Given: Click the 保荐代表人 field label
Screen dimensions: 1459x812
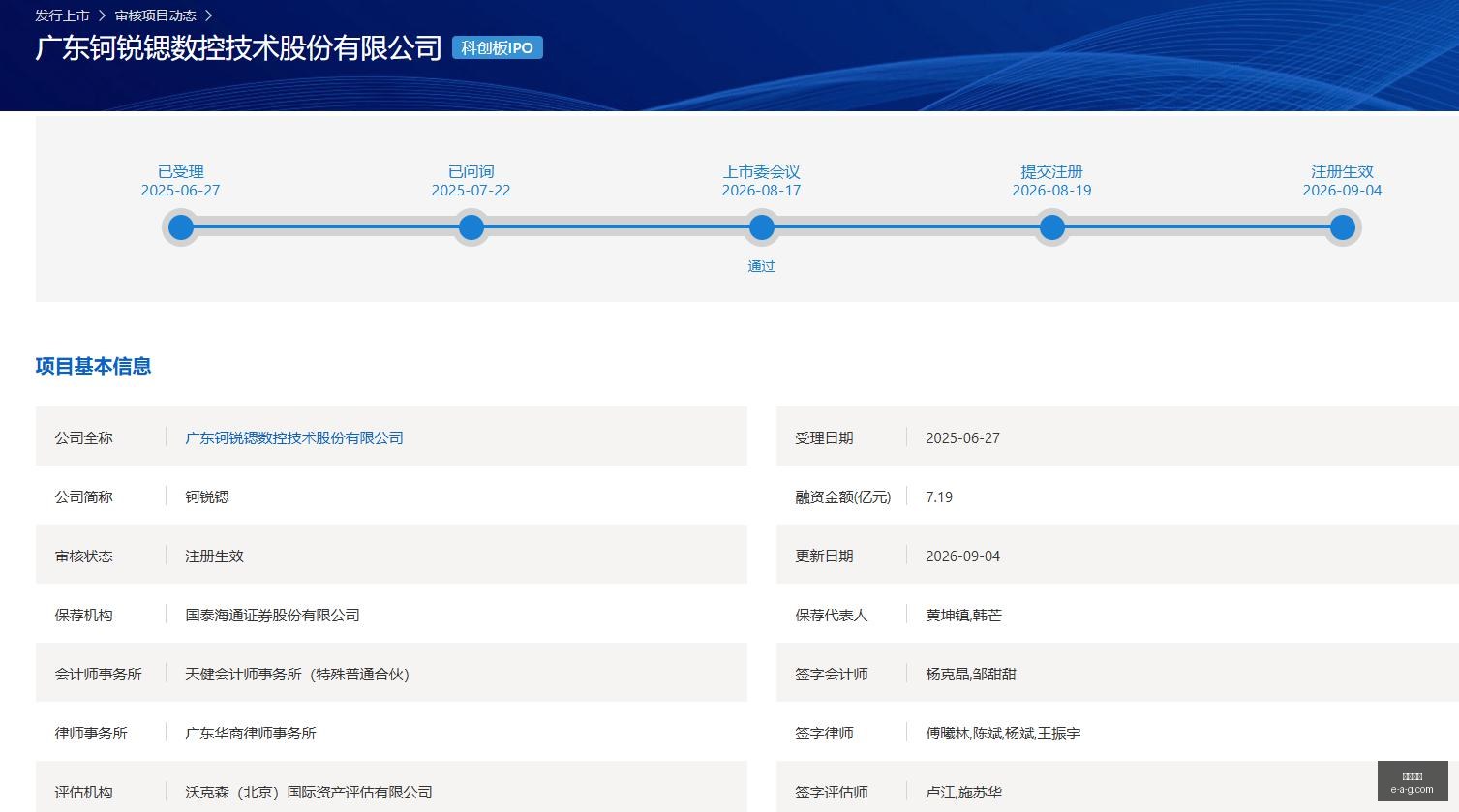Looking at the screenshot, I should [832, 615].
